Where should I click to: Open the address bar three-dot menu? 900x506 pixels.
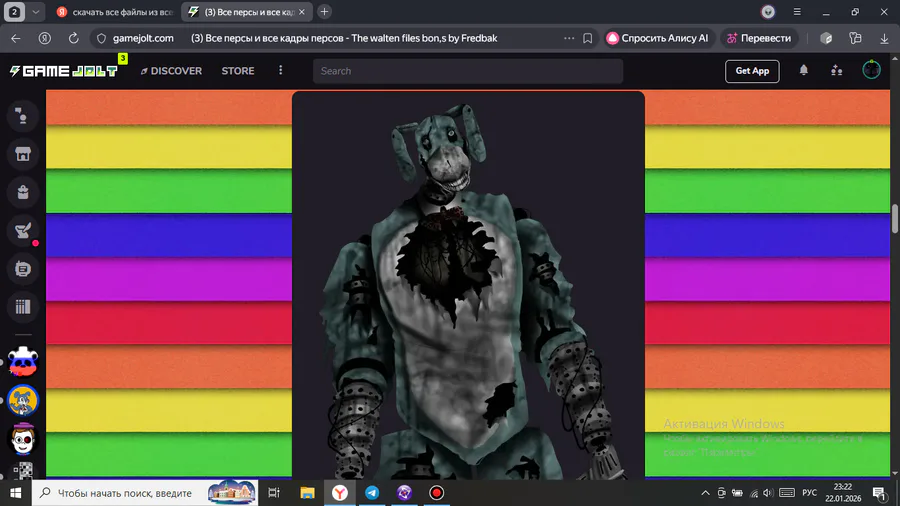pos(569,38)
